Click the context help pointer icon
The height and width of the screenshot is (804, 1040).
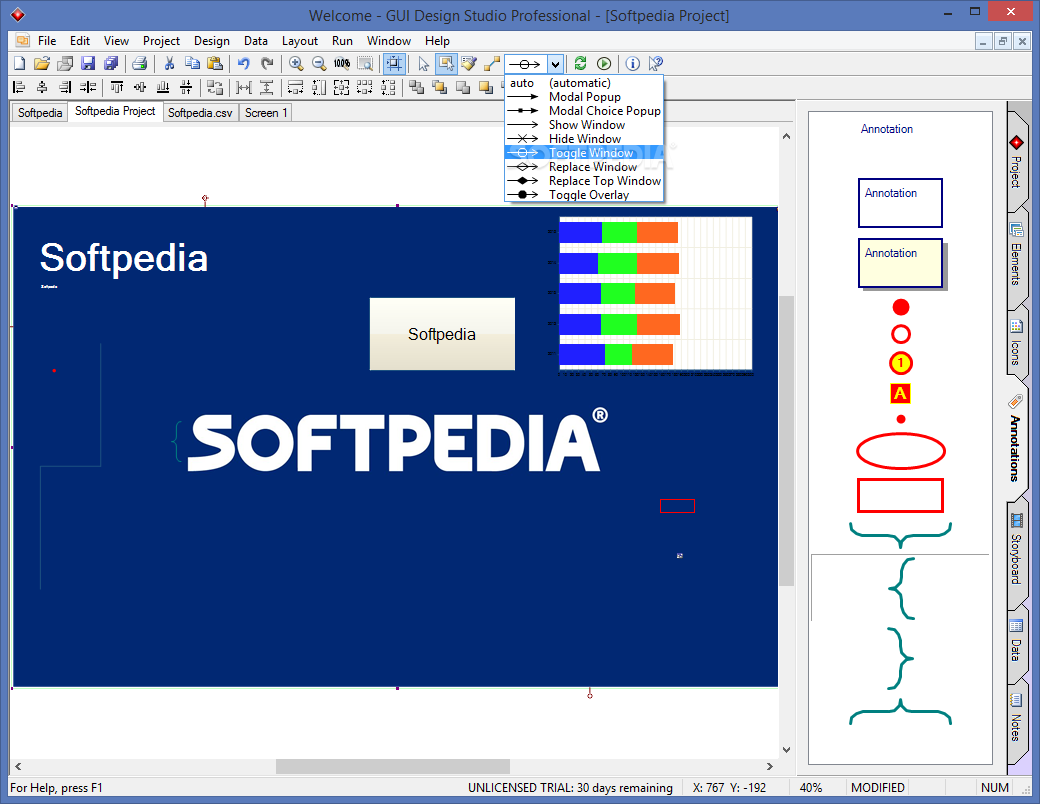point(655,64)
